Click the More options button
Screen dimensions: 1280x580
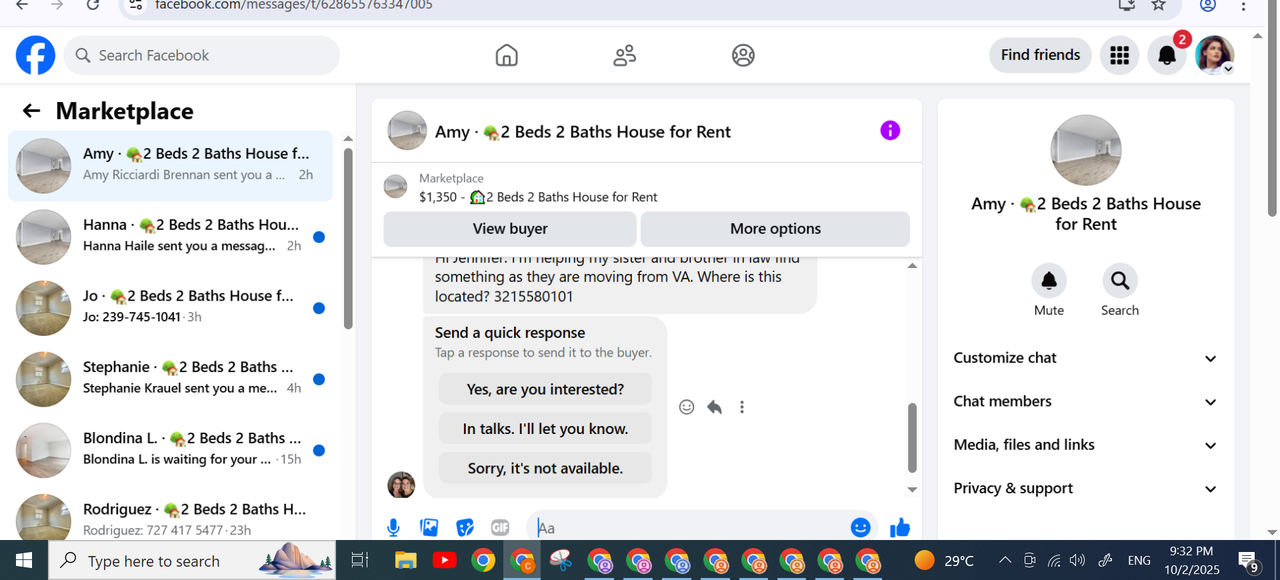pos(775,229)
